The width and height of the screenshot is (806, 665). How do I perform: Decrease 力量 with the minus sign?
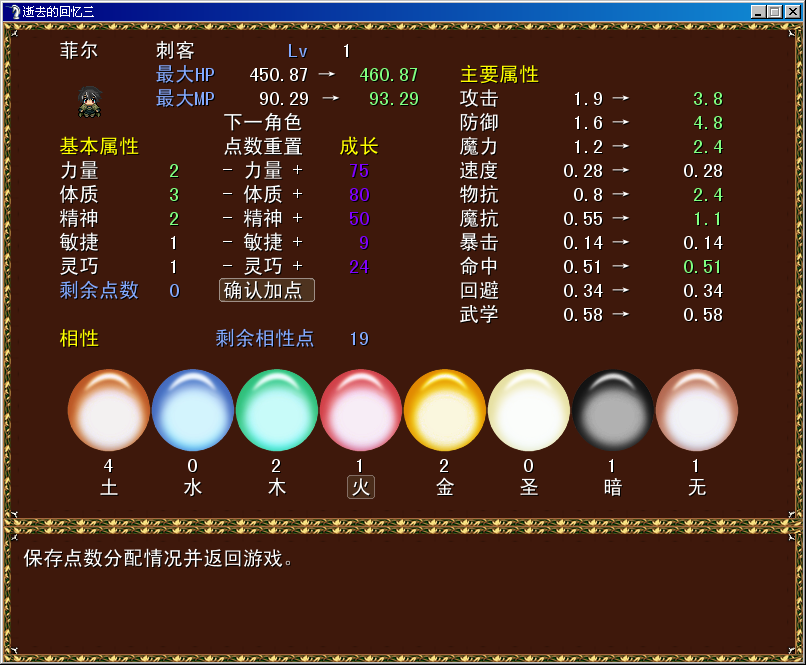coord(228,170)
